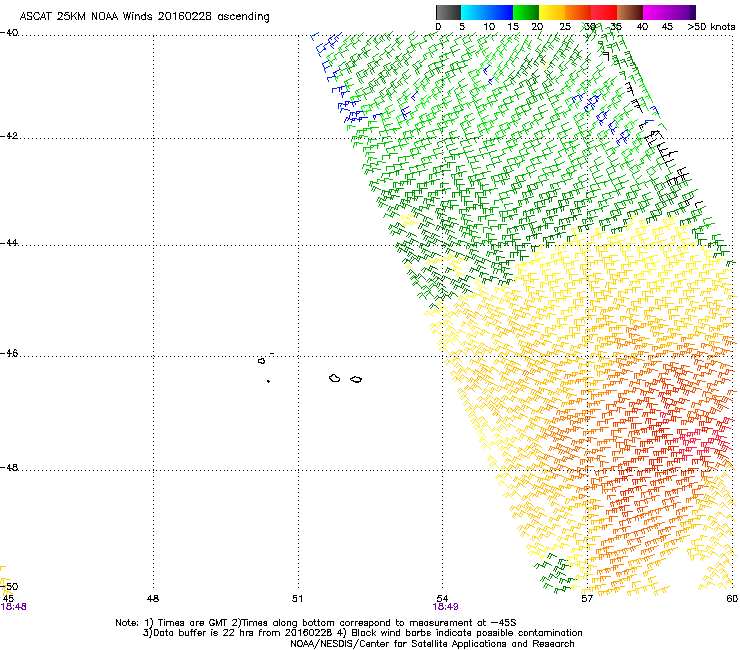
Task: Click the gray 0-5 knots color swatch
Action: (x=448, y=12)
